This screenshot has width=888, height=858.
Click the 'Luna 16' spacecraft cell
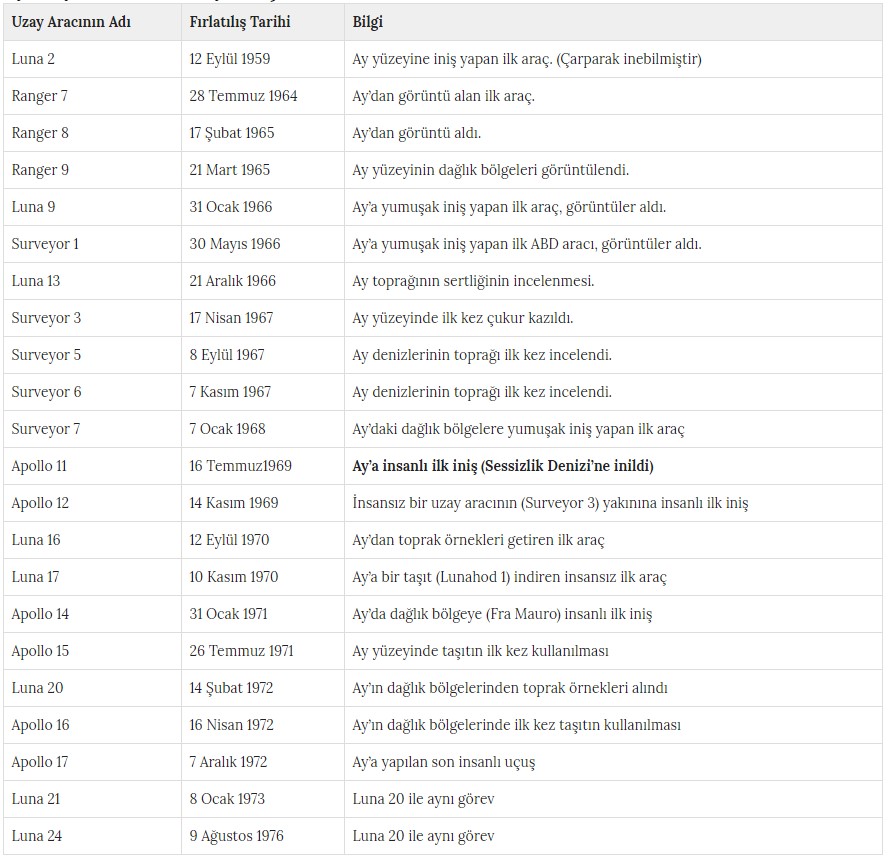pos(36,540)
